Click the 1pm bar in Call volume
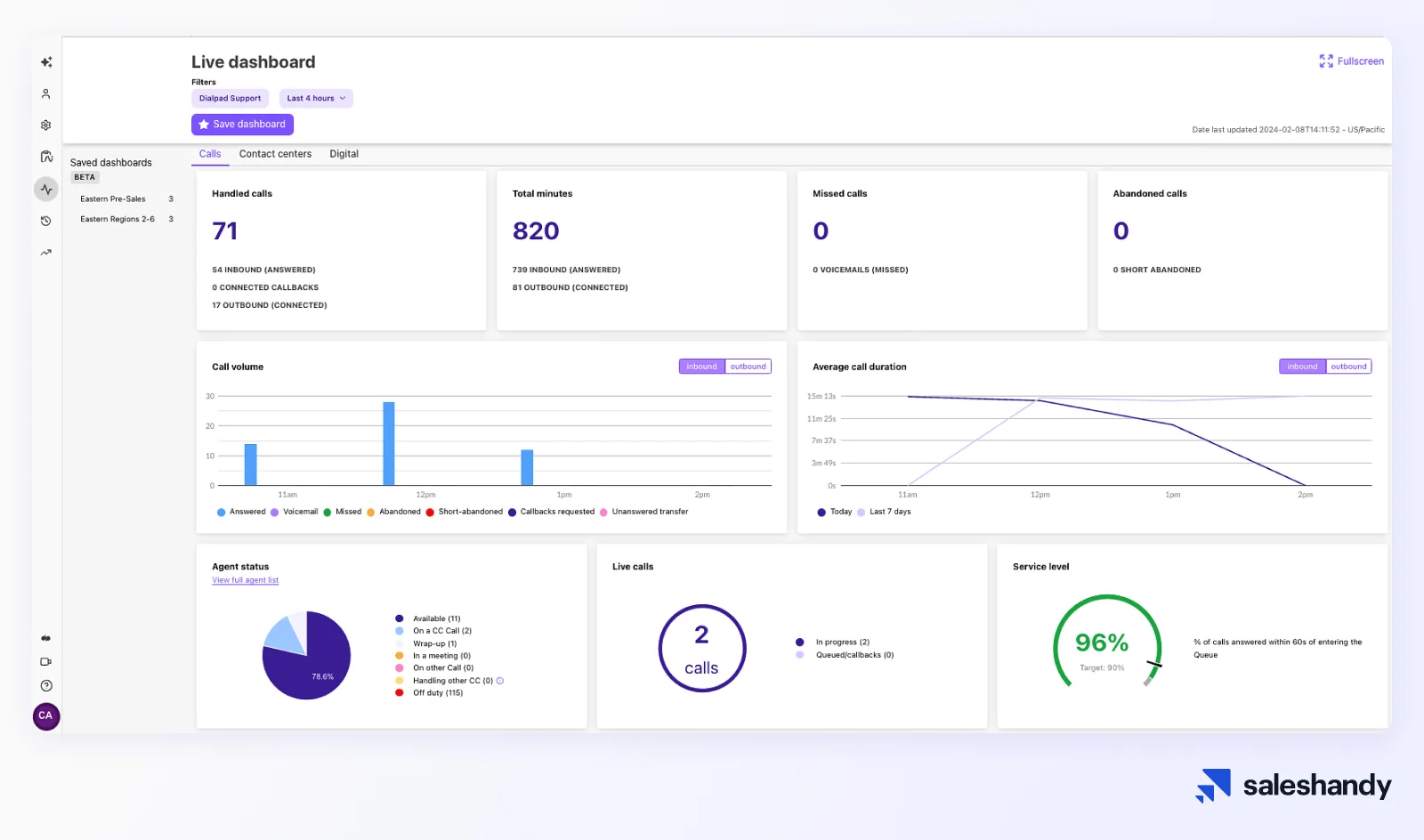The width and height of the screenshot is (1424, 840). click(527, 467)
